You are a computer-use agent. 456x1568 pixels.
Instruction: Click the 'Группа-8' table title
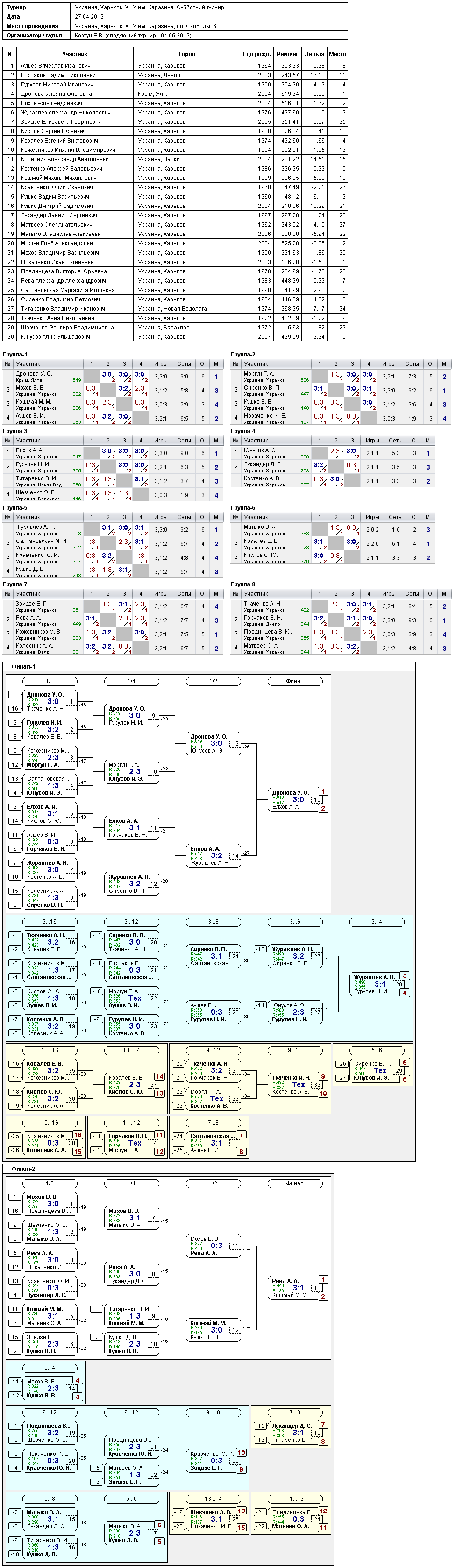pos(243,584)
